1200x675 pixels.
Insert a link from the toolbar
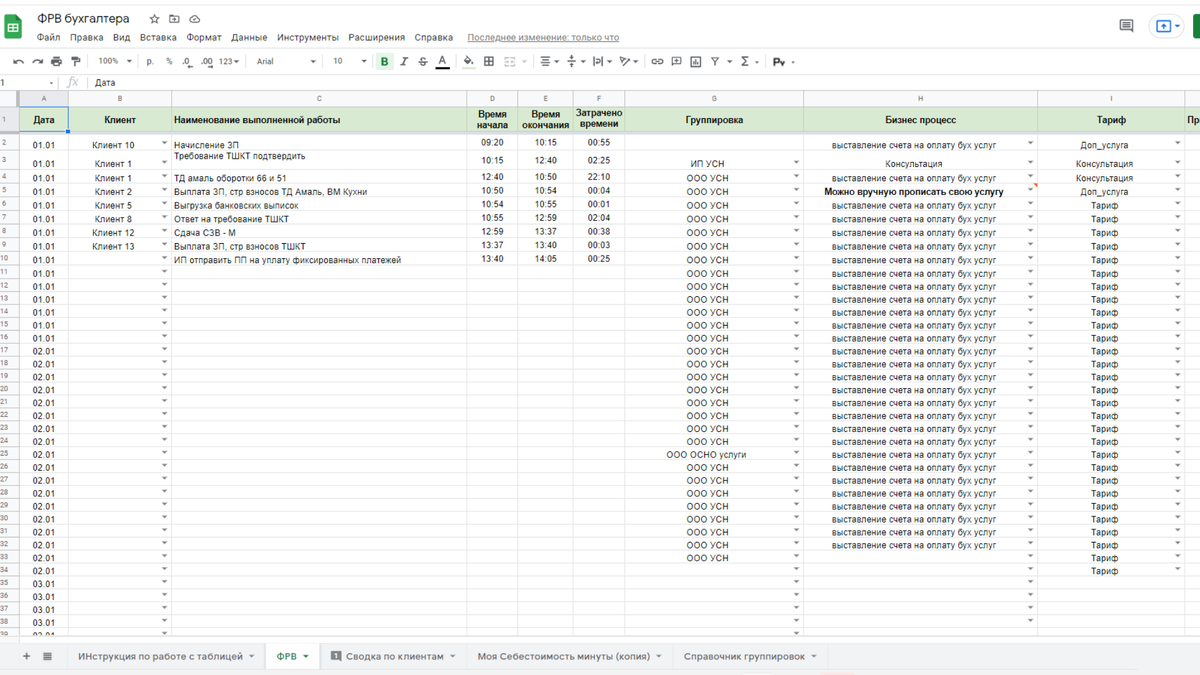pyautogui.click(x=657, y=62)
